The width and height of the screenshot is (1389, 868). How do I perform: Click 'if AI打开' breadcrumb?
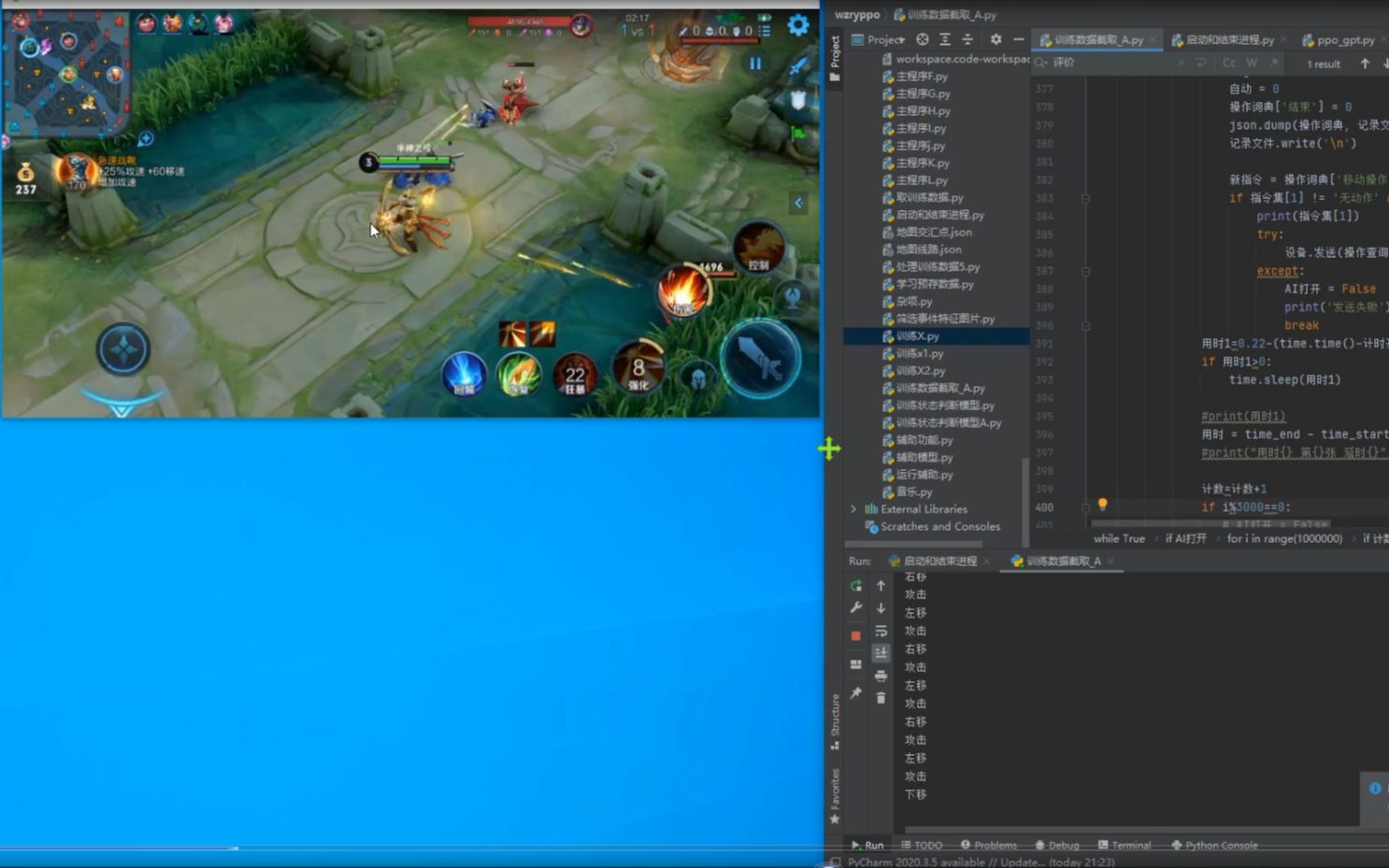pyautogui.click(x=1185, y=539)
